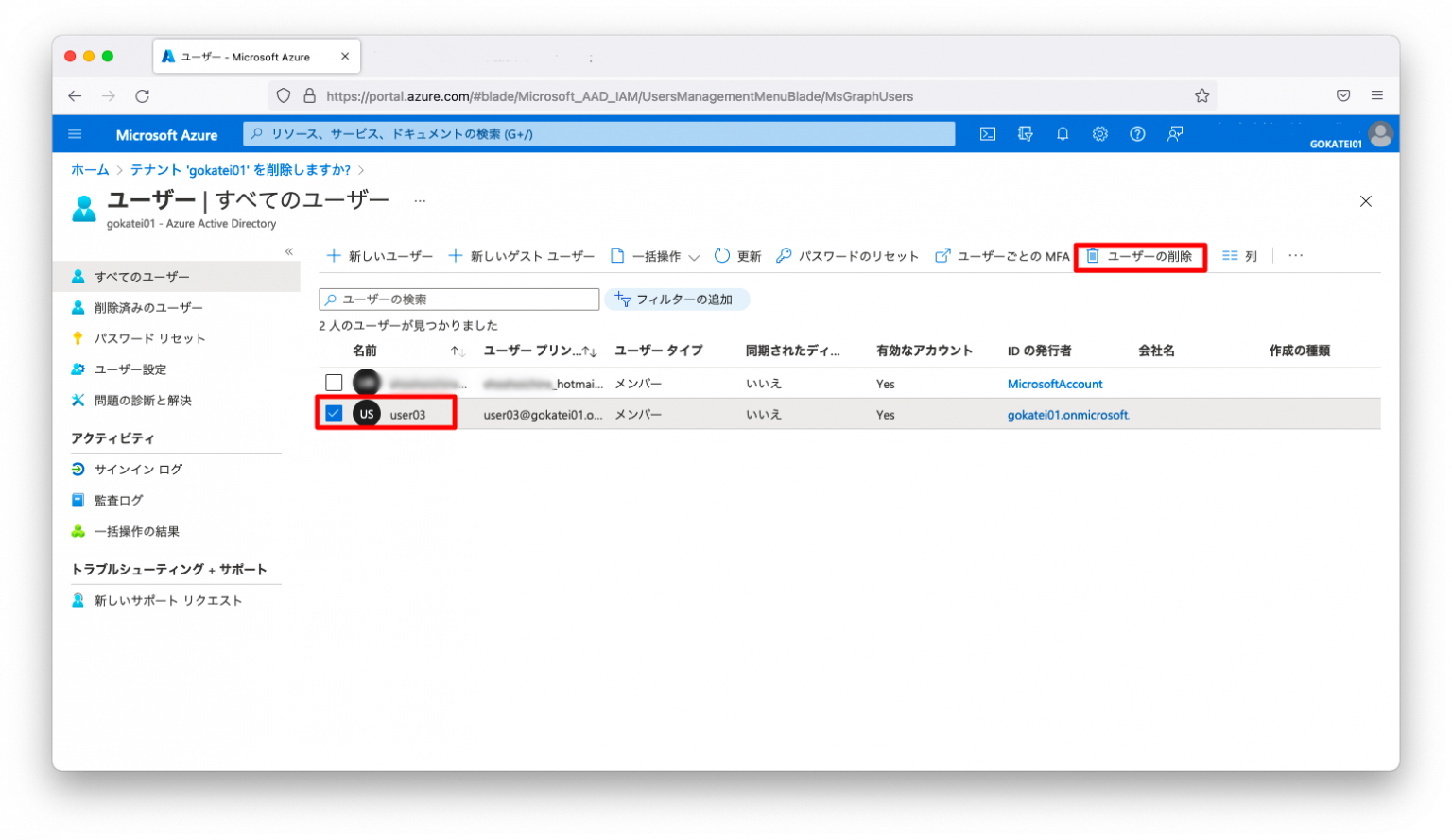
Task: Open Cloud Shell from the top bar
Action: [987, 133]
